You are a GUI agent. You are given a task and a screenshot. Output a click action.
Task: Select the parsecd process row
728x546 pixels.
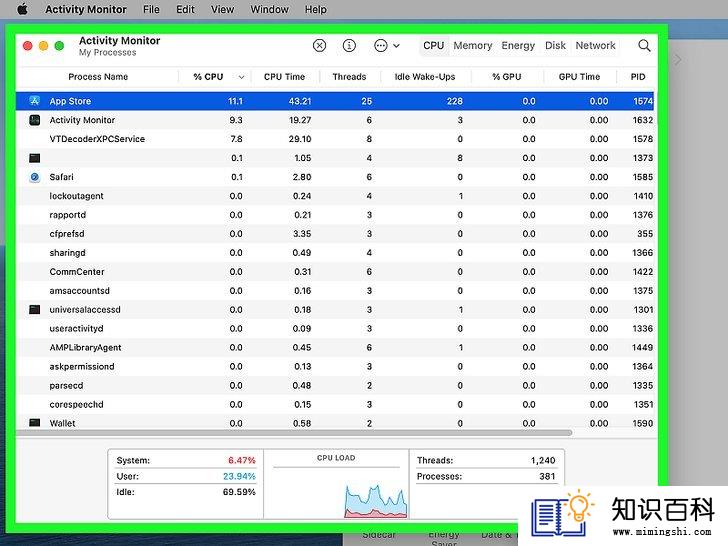[335, 385]
